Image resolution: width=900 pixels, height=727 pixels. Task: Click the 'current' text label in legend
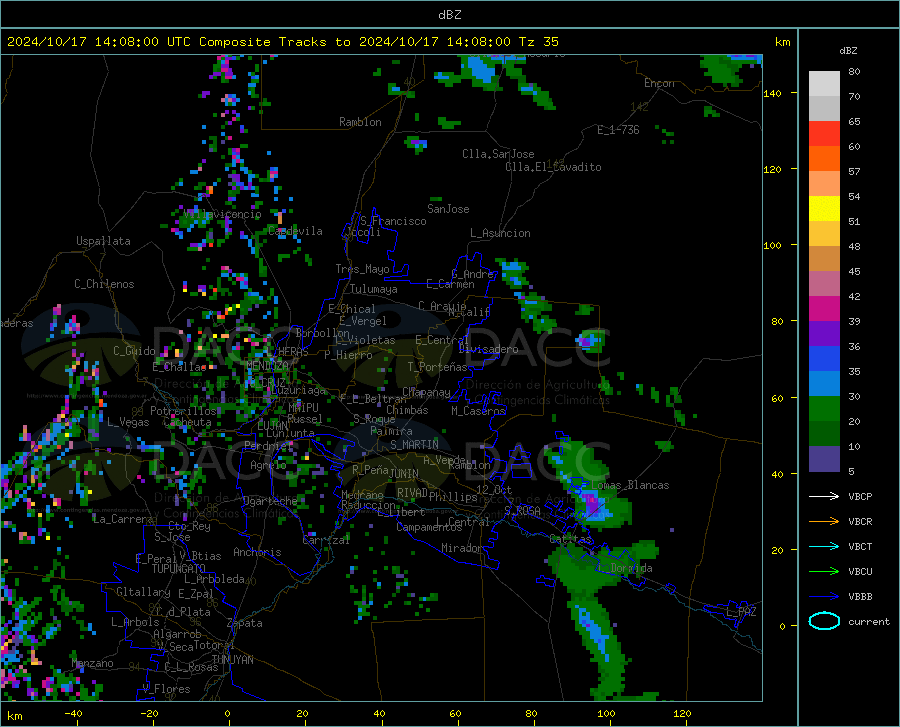click(868, 621)
